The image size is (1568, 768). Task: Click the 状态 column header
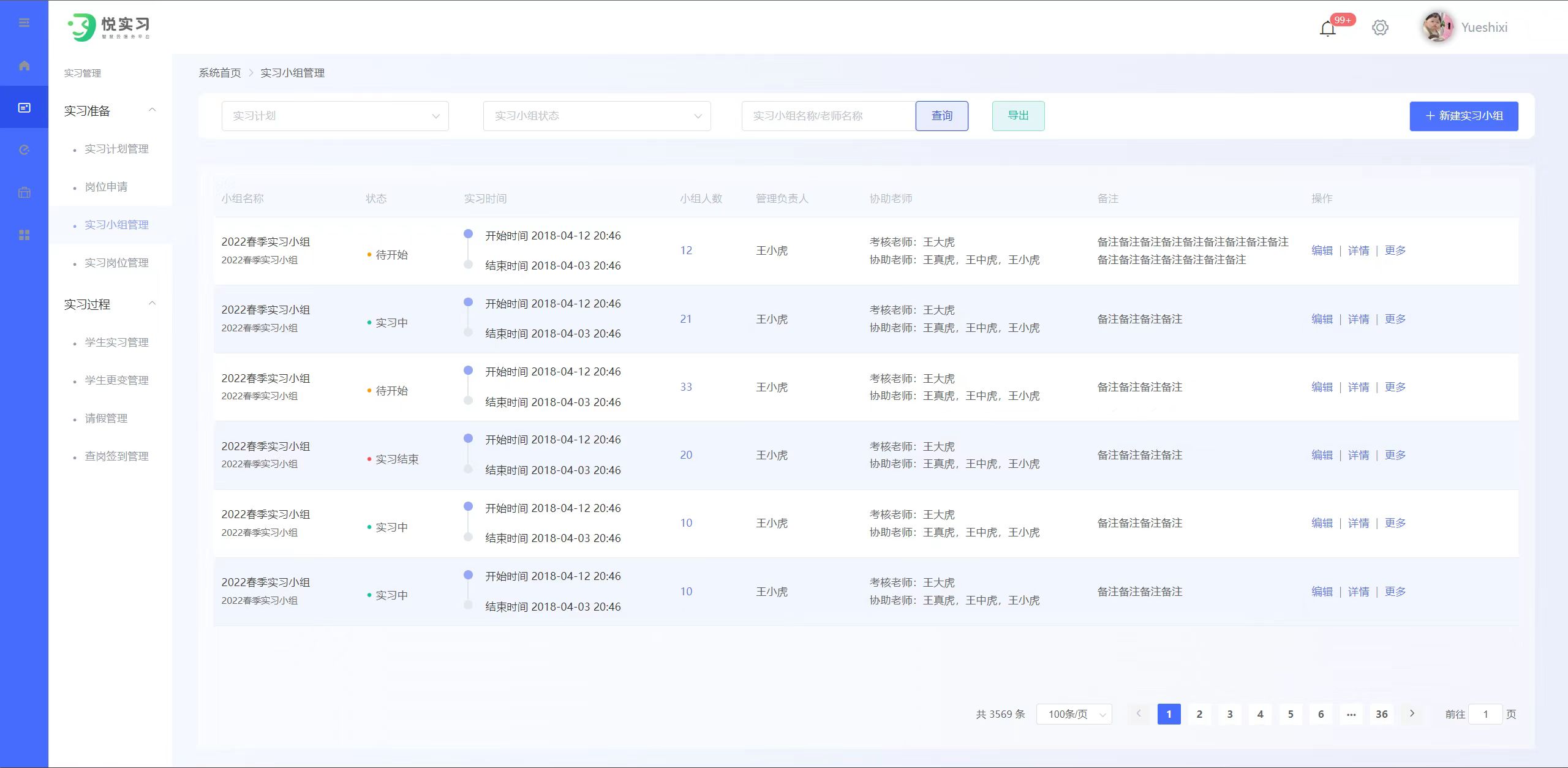pyautogui.click(x=376, y=198)
